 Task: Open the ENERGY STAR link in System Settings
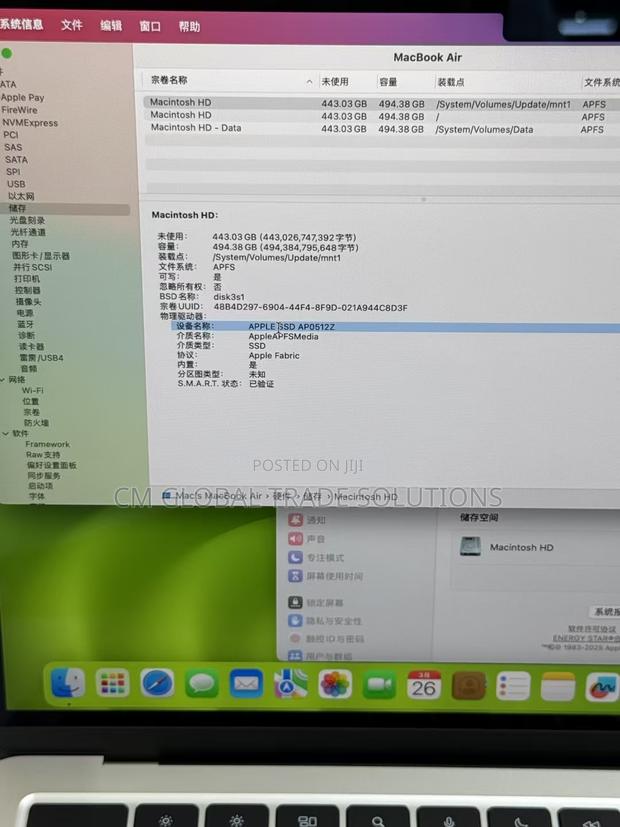(x=586, y=638)
